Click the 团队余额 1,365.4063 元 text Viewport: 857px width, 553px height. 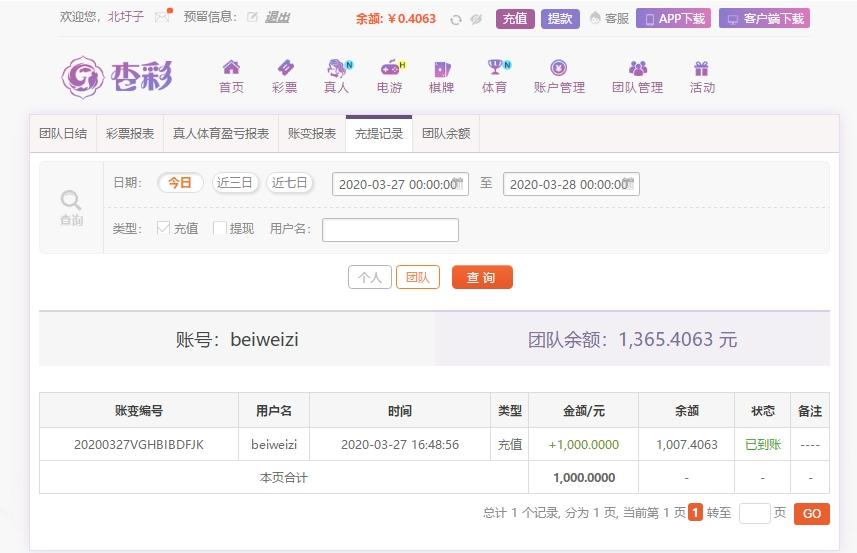click(632, 339)
